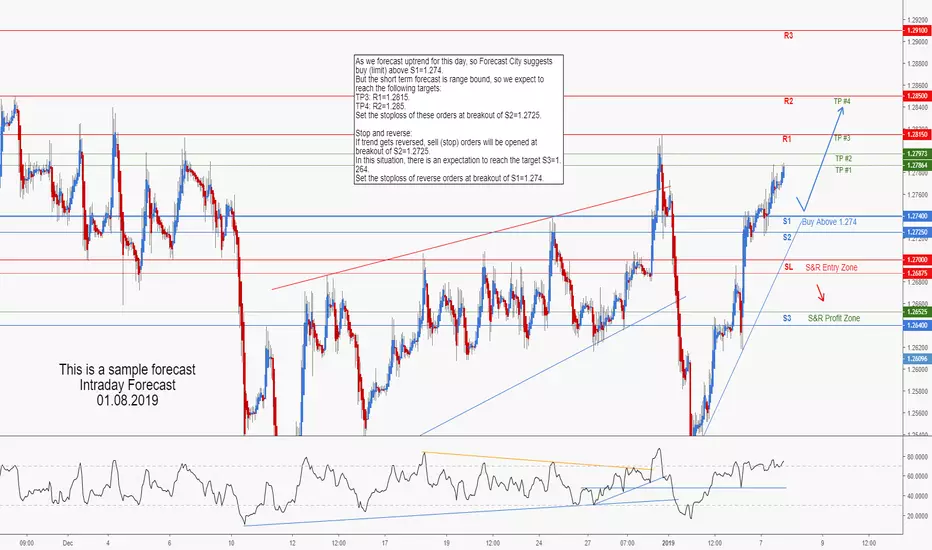Screen dimensions: 932x550
Task: Click the 'S&R Profit Zone' label
Action: click(x=834, y=318)
